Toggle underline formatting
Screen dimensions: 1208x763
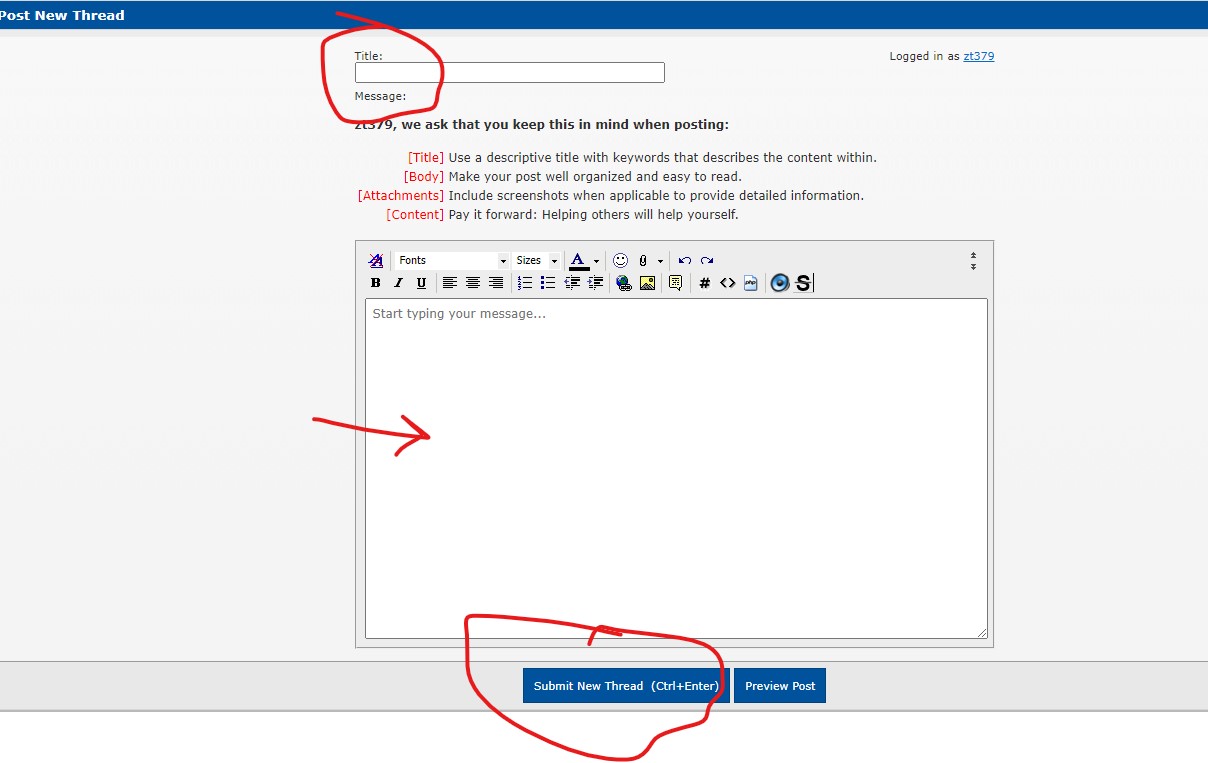[421, 283]
